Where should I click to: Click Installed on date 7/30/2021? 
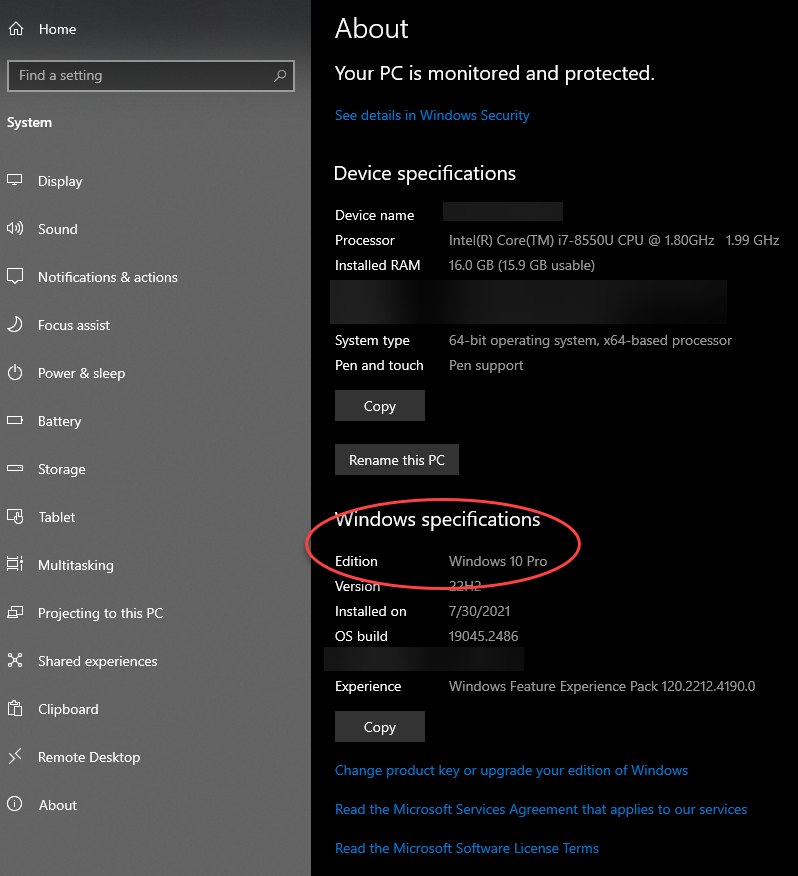(x=479, y=611)
